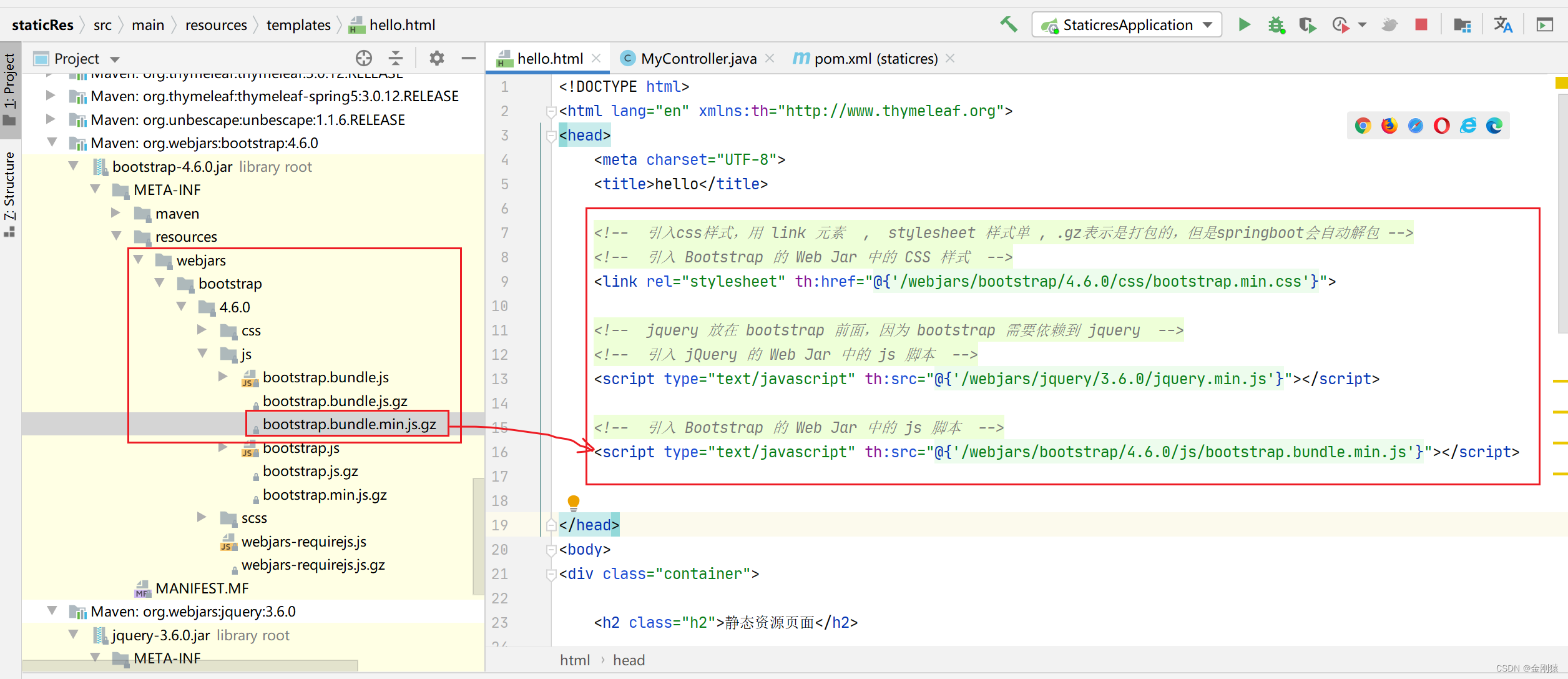Expand the thymeleaf-spring5 Maven library
This screenshot has width=1568, height=679.
[x=51, y=96]
